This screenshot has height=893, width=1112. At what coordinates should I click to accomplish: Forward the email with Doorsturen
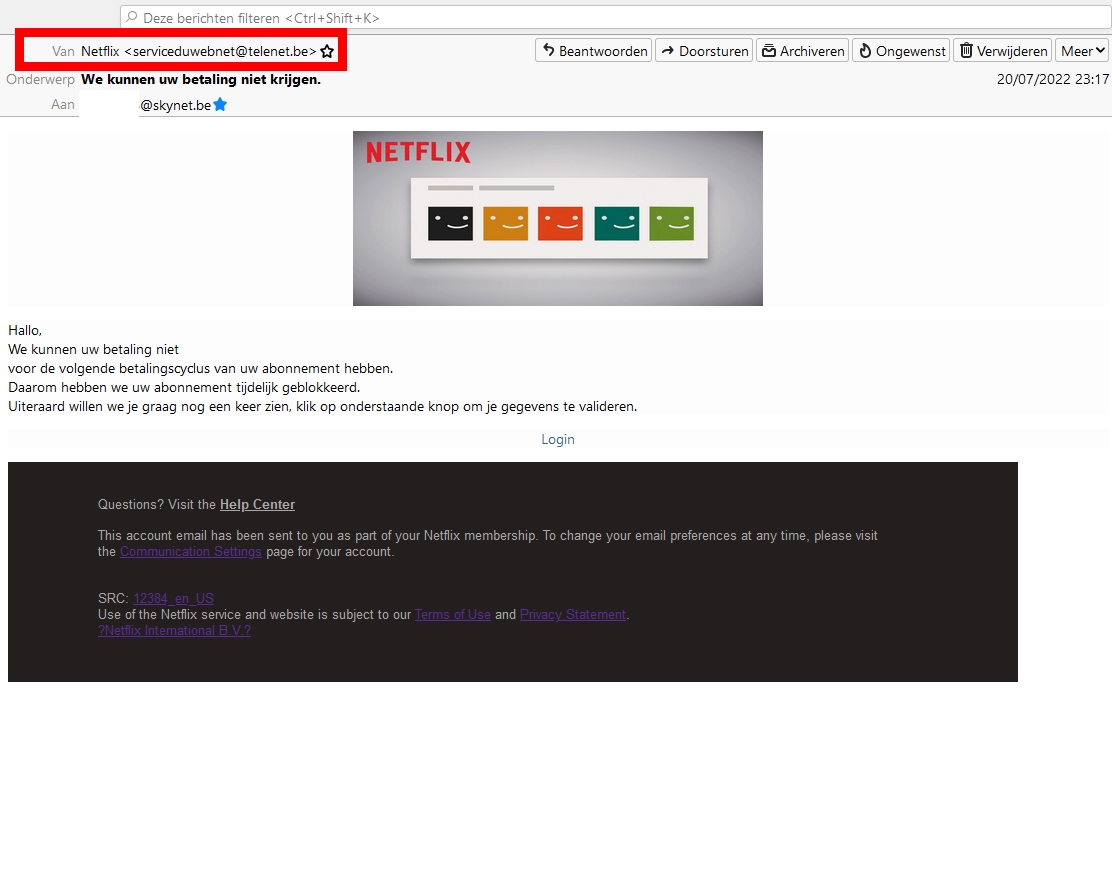(x=704, y=51)
